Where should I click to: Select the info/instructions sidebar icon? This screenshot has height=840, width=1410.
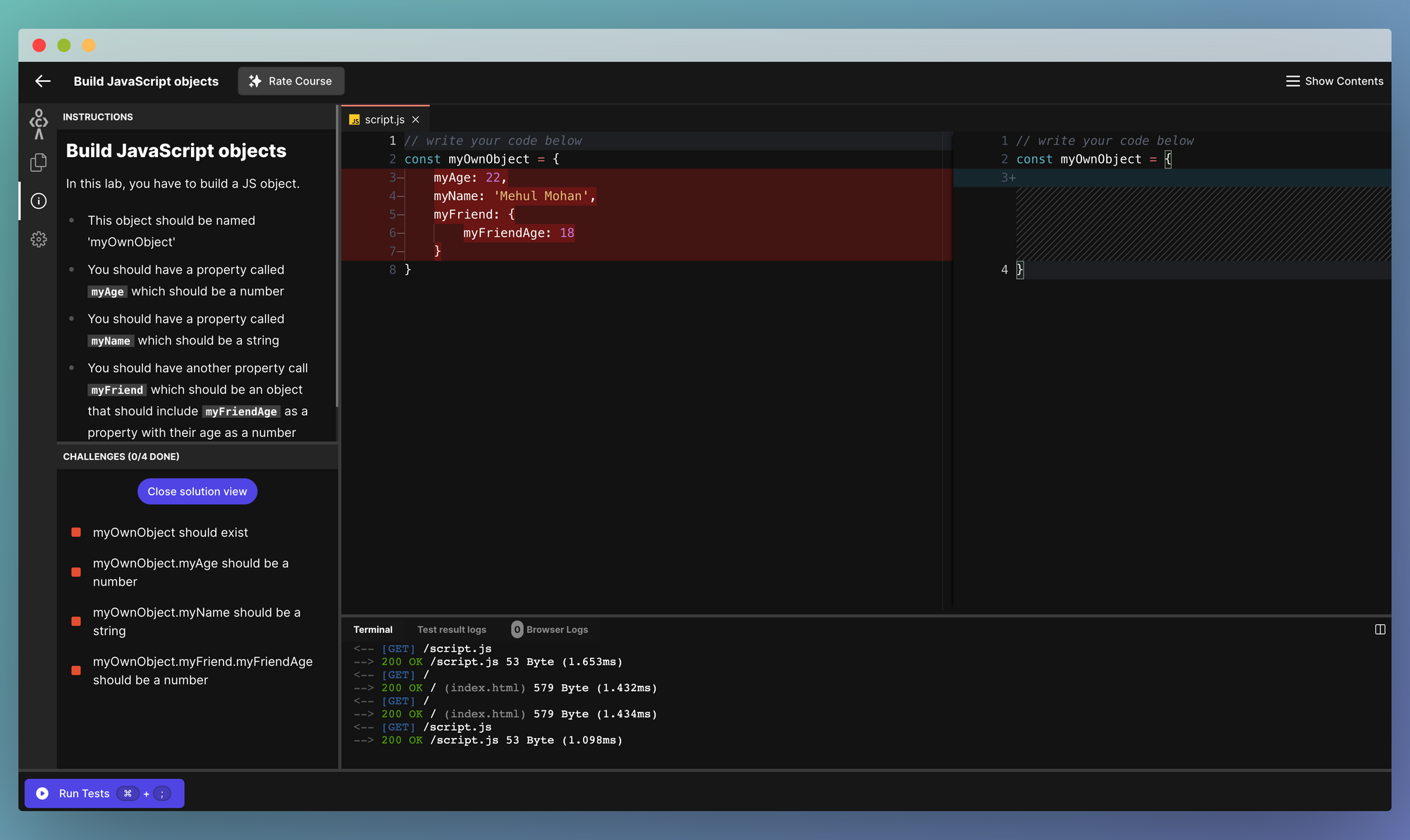click(x=39, y=201)
